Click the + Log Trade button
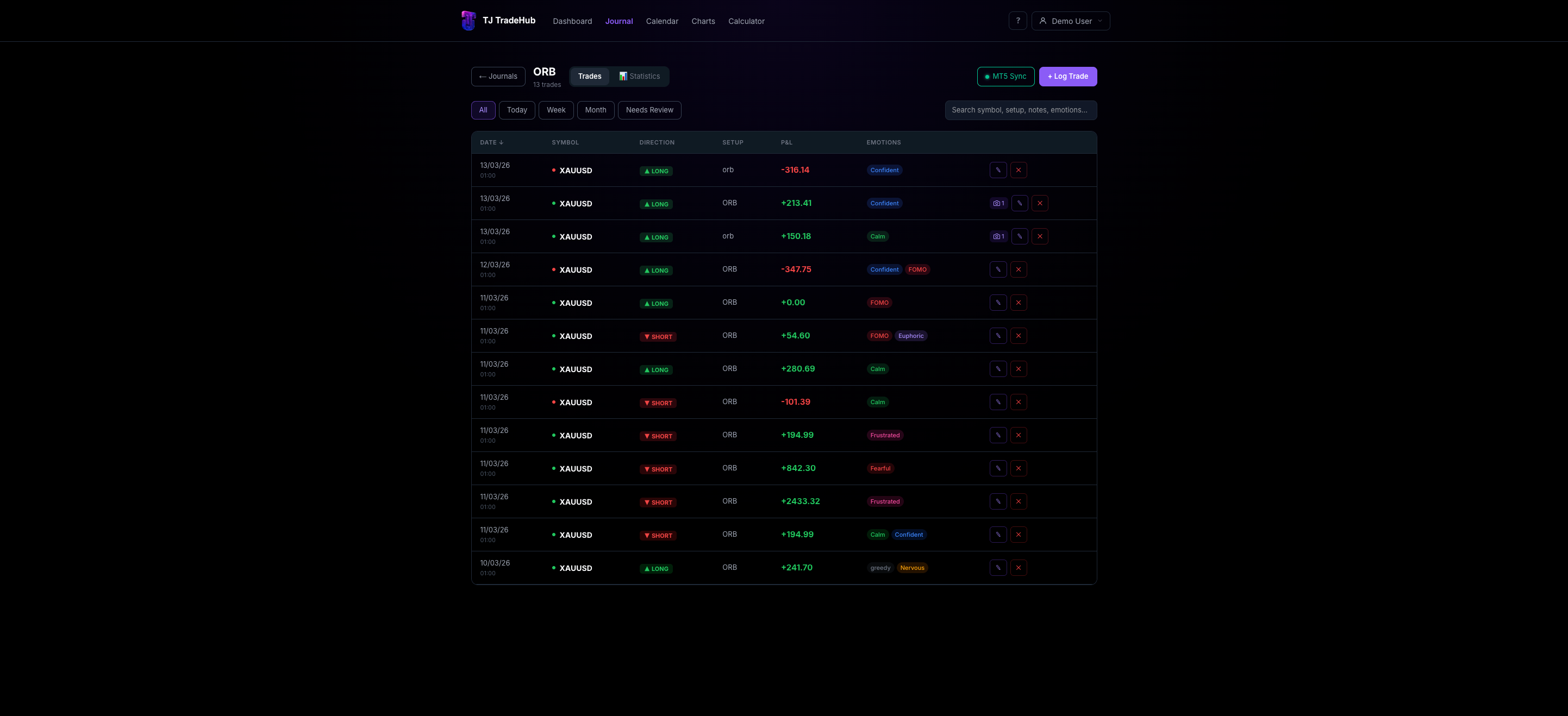This screenshot has width=1568, height=716. [1069, 77]
